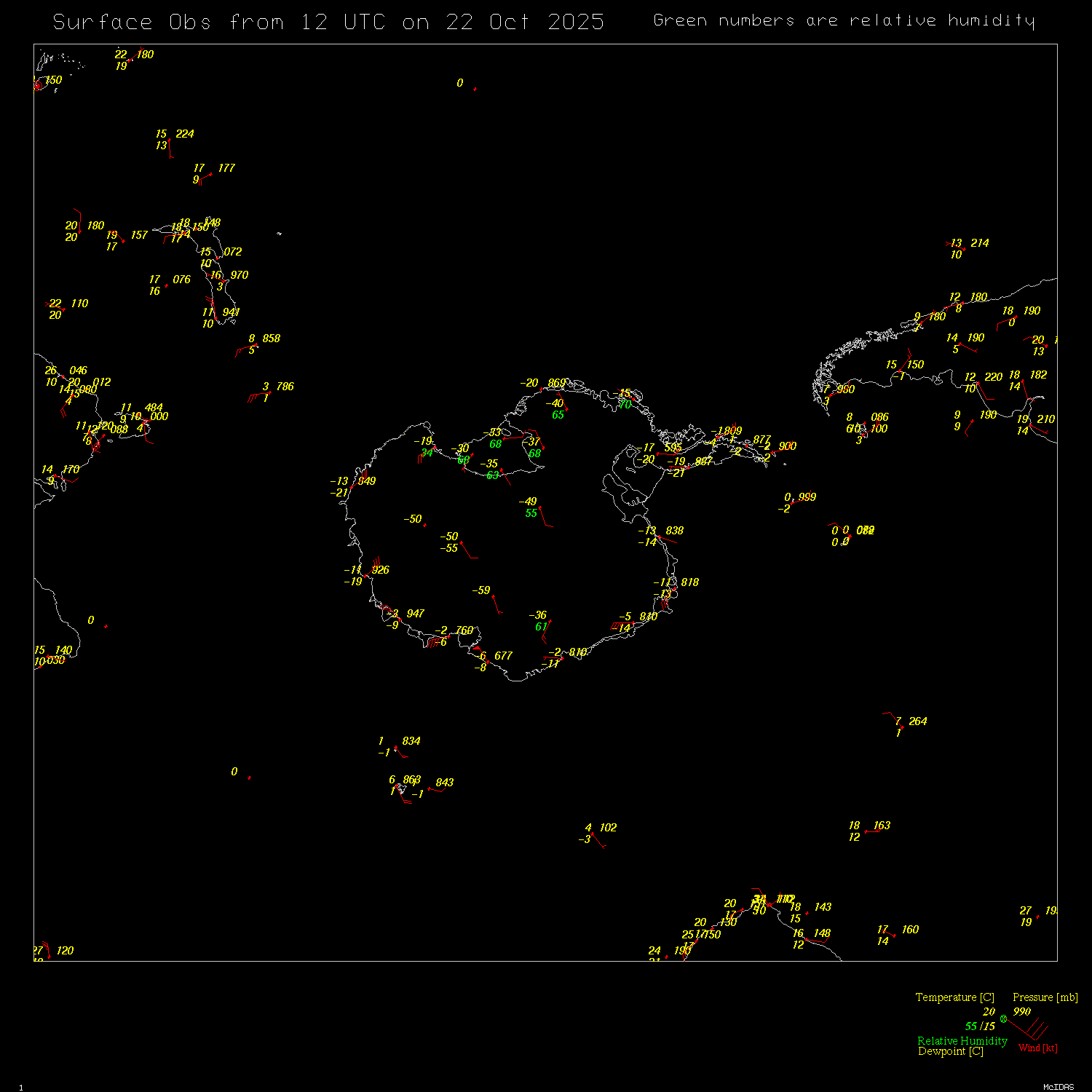Click the station marker reading 7 and 264

902,727
